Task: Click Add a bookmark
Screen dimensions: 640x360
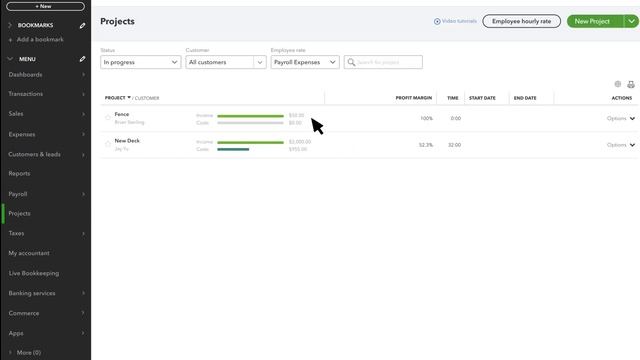Action: [x=37, y=40]
